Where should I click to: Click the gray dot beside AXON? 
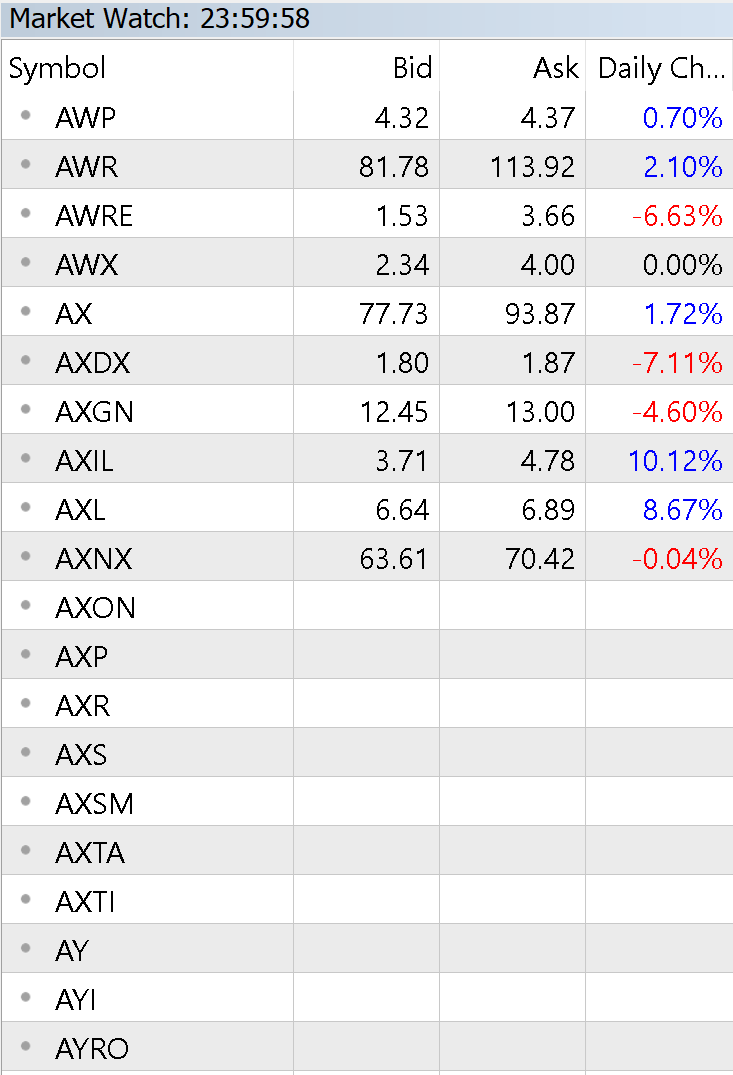click(x=26, y=605)
